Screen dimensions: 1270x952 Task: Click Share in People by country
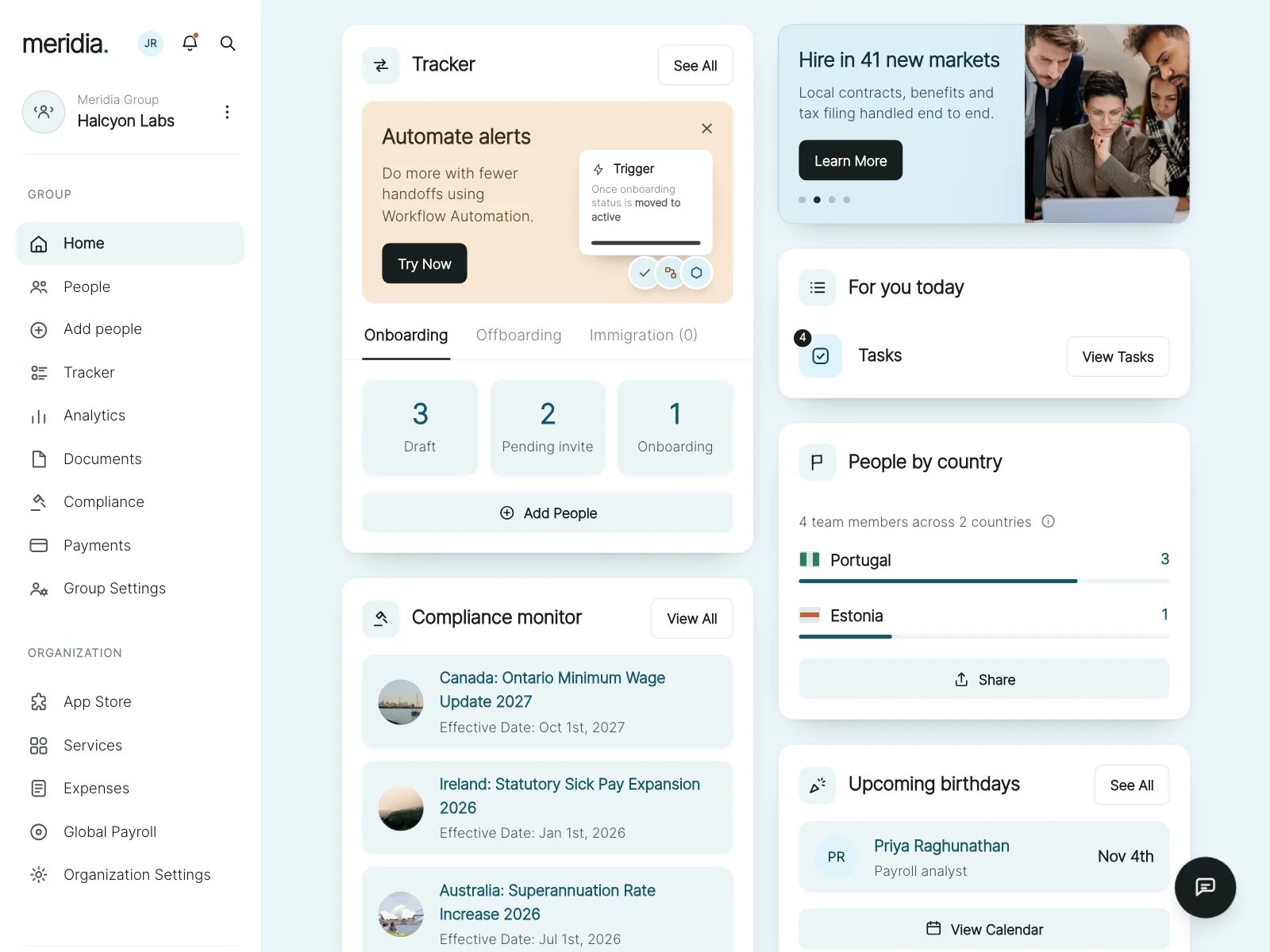(984, 679)
